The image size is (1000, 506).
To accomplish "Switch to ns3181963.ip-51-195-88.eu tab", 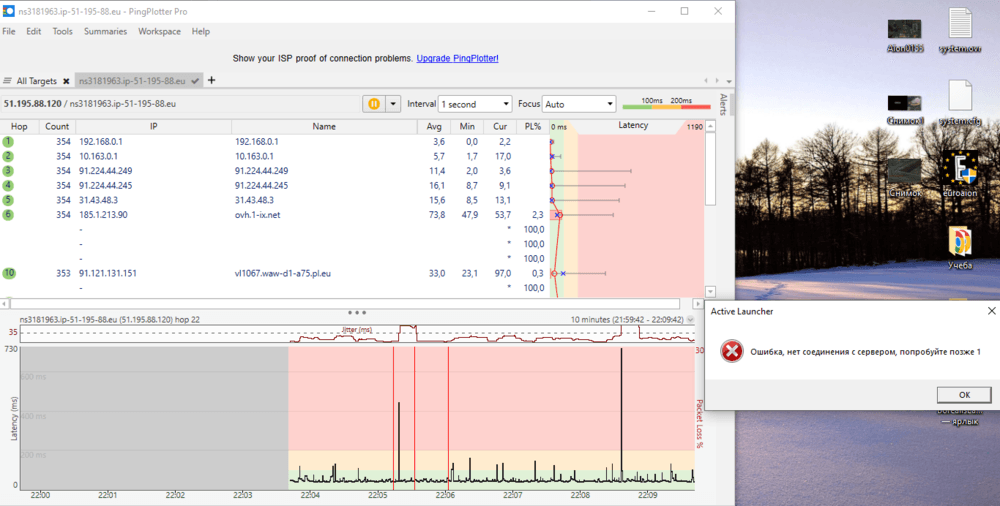I will tap(133, 80).
